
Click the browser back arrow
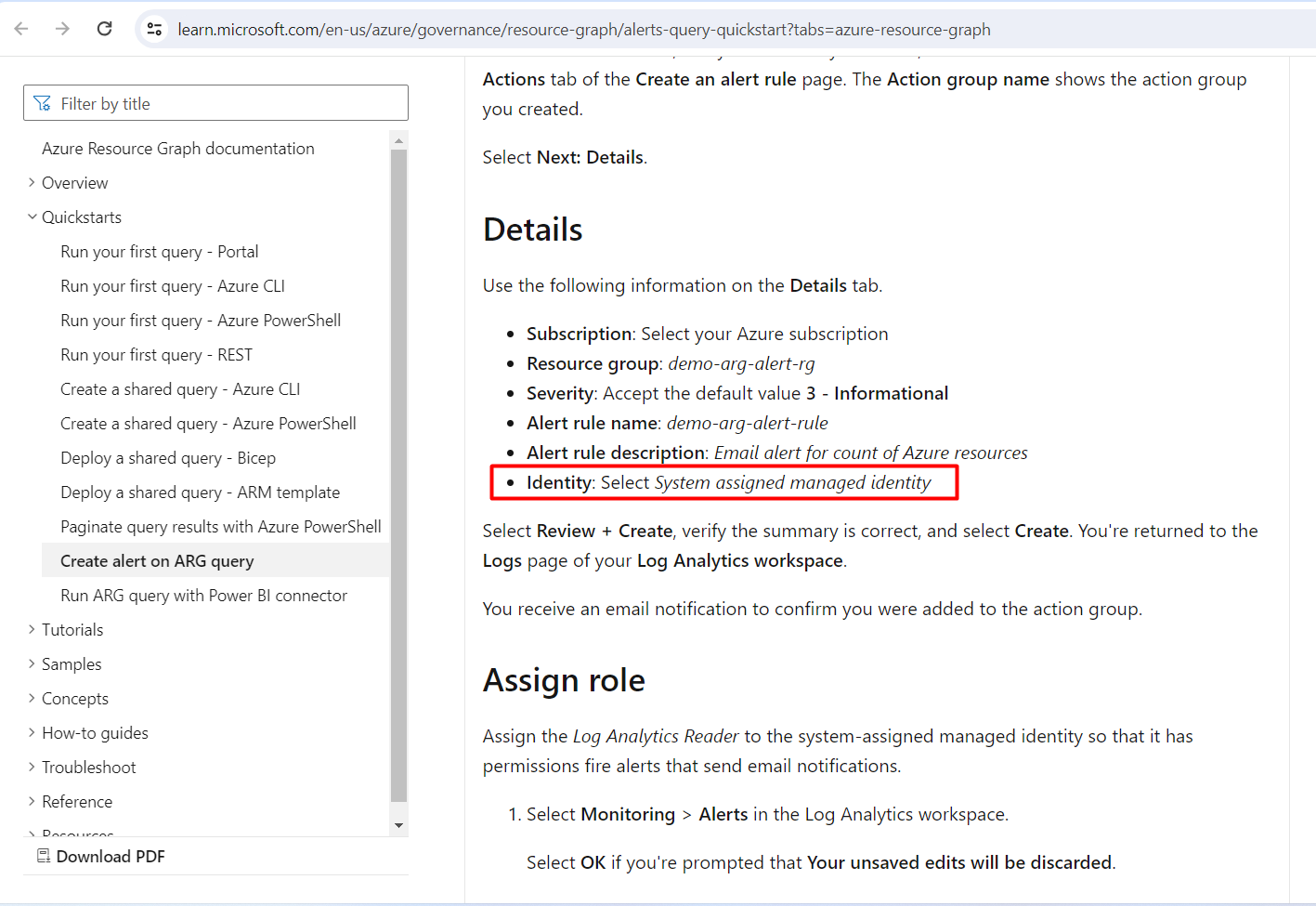21,29
